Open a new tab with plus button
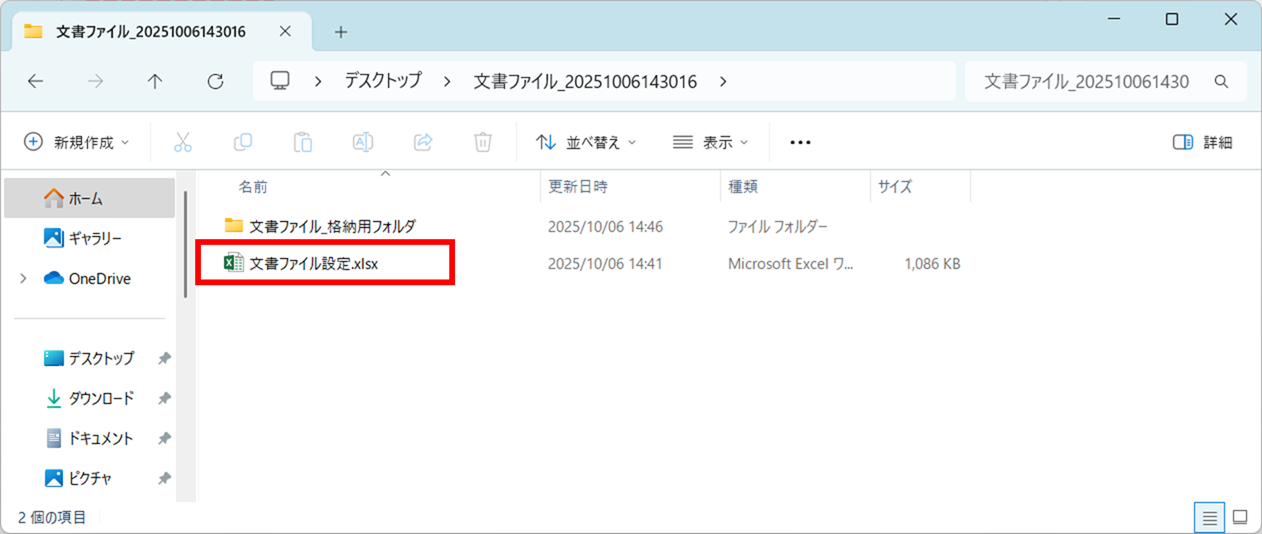1262x534 pixels. [x=340, y=32]
